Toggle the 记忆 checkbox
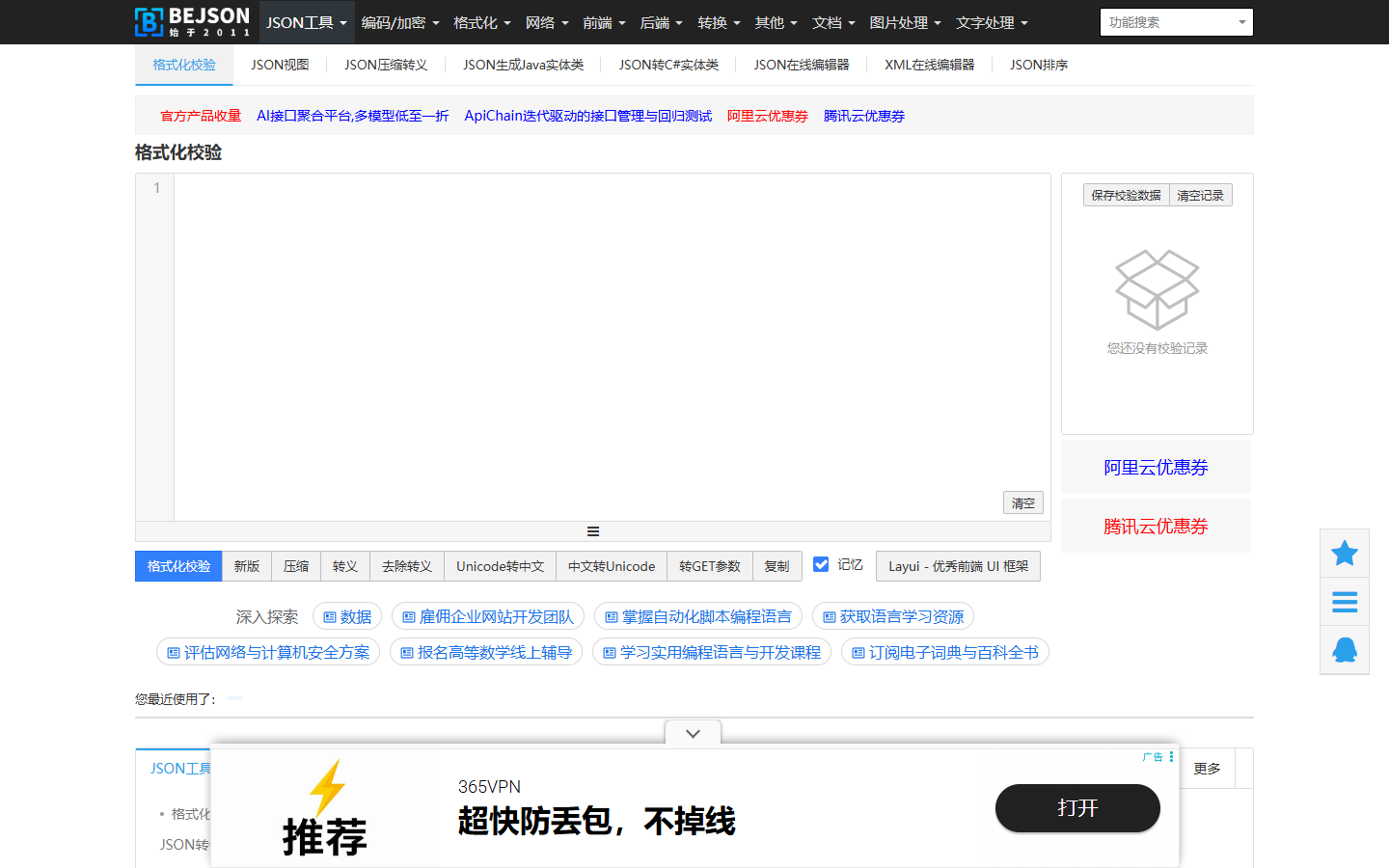Screen dimensions: 1389x868 tap(821, 564)
